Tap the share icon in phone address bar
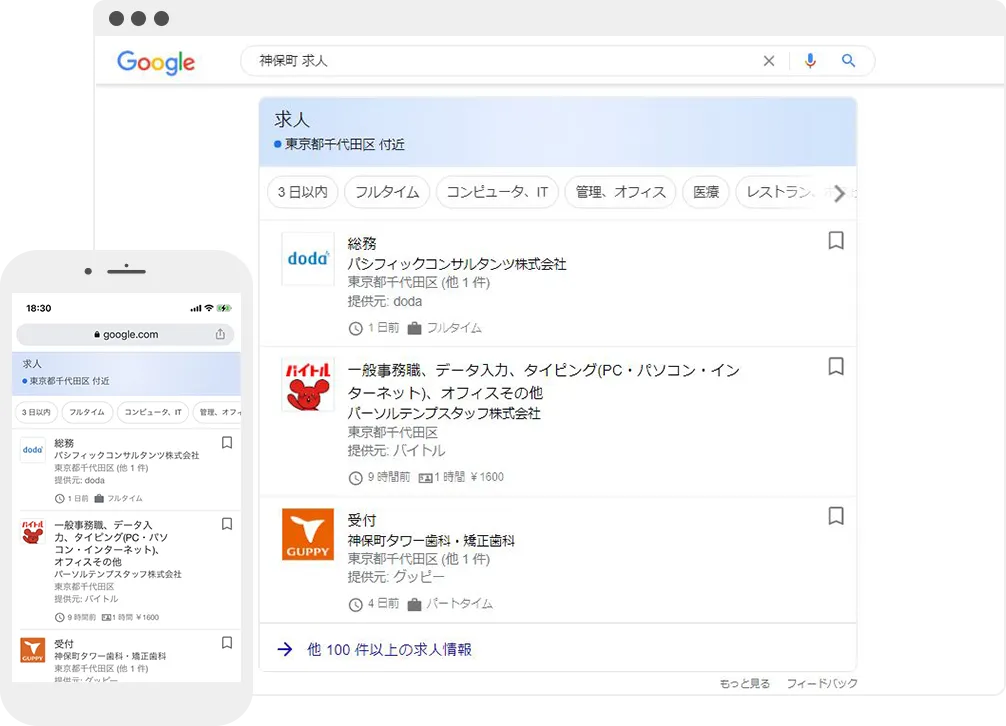Image resolution: width=1006 pixels, height=726 pixels. [220, 333]
